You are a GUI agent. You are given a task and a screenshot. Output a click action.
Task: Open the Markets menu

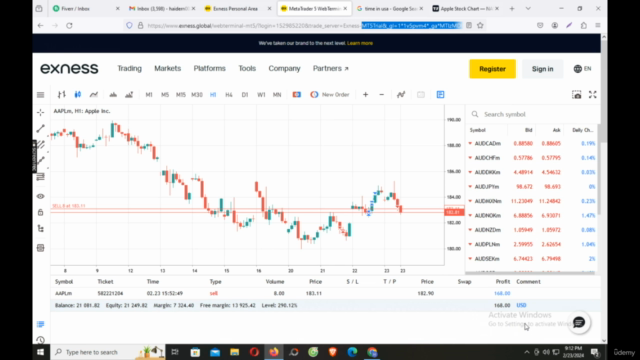click(167, 69)
